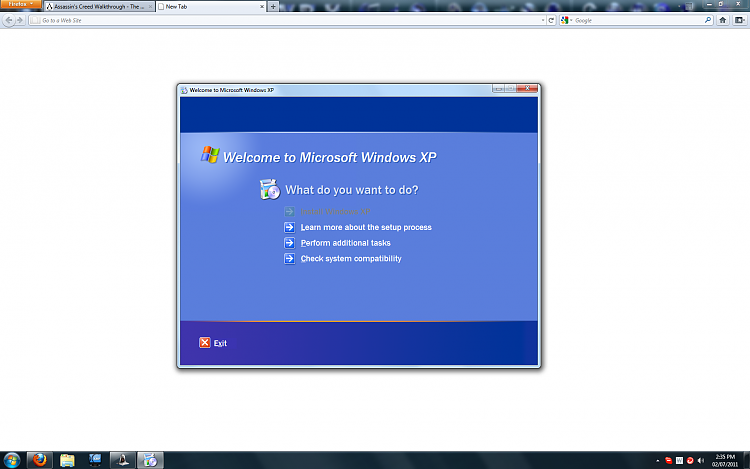The width and height of the screenshot is (750, 469).
Task: Select the New Tab tab
Action: 211,7
